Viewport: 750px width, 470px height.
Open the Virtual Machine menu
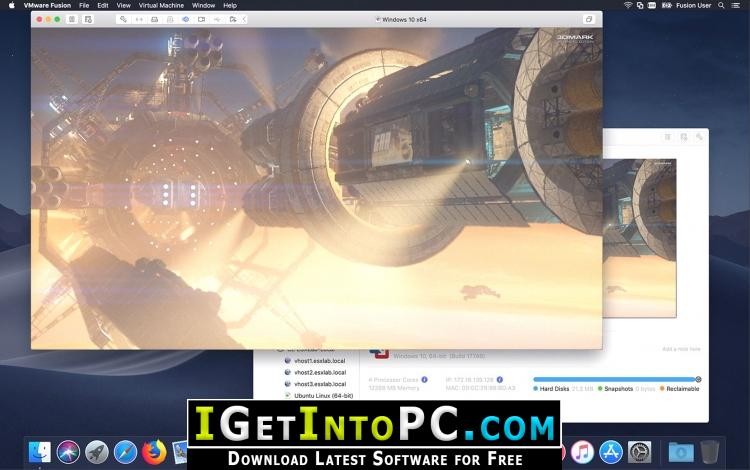(161, 5)
